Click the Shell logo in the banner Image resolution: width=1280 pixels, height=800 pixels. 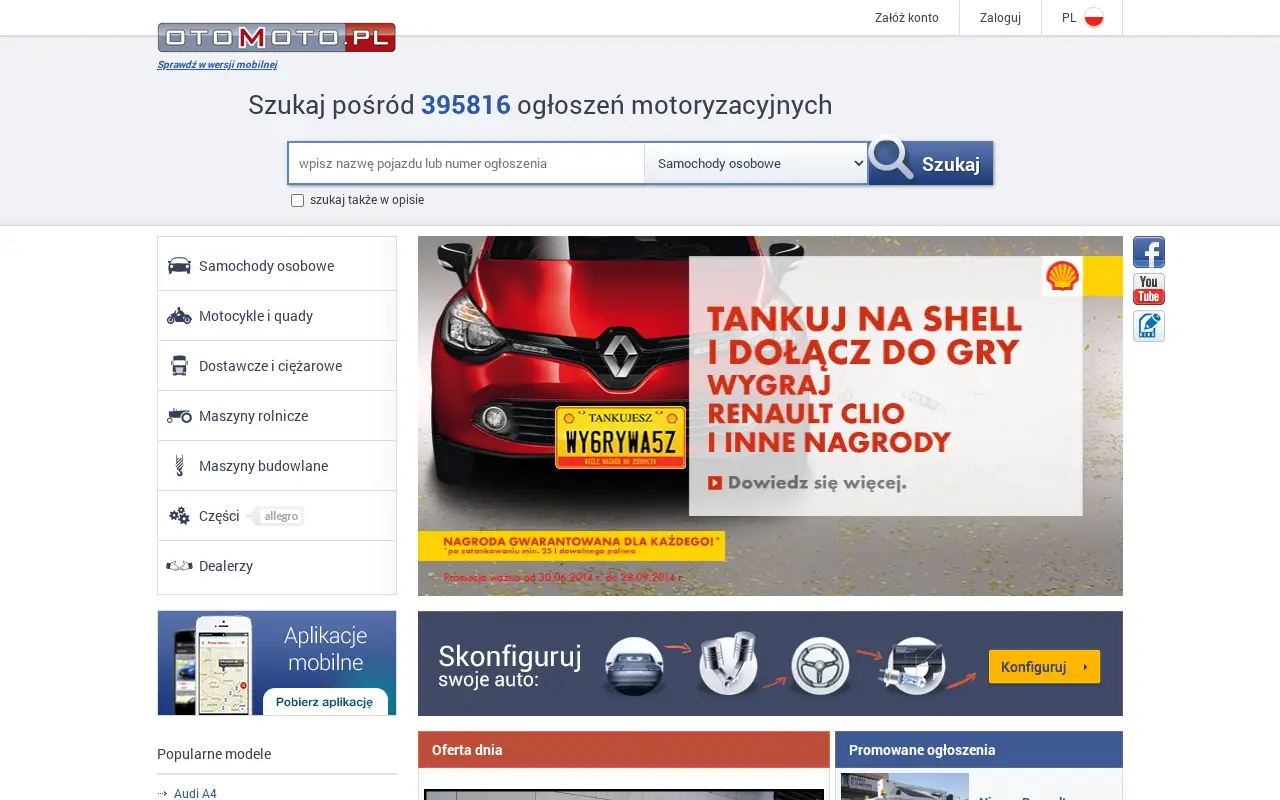tap(1062, 276)
